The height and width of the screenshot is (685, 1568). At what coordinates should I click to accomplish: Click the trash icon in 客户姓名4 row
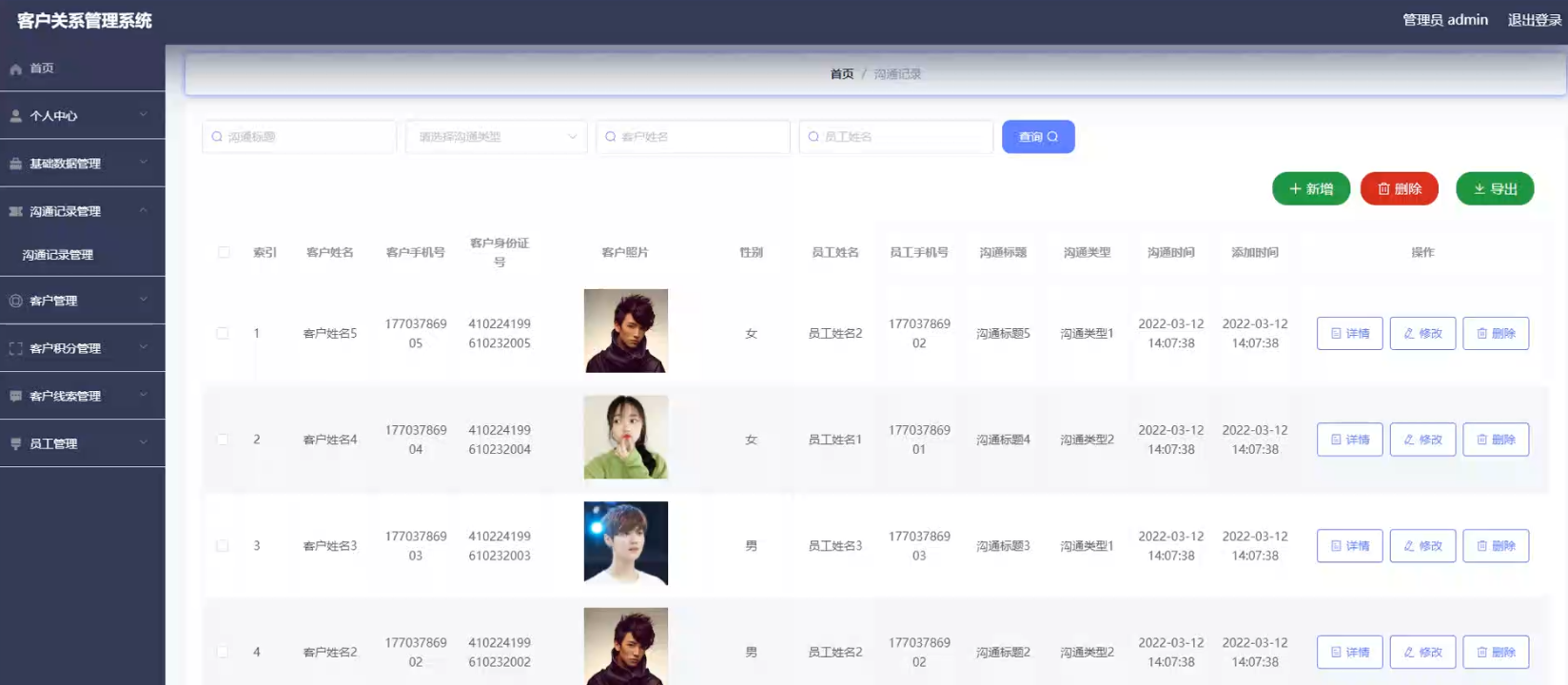pyautogui.click(x=1481, y=440)
